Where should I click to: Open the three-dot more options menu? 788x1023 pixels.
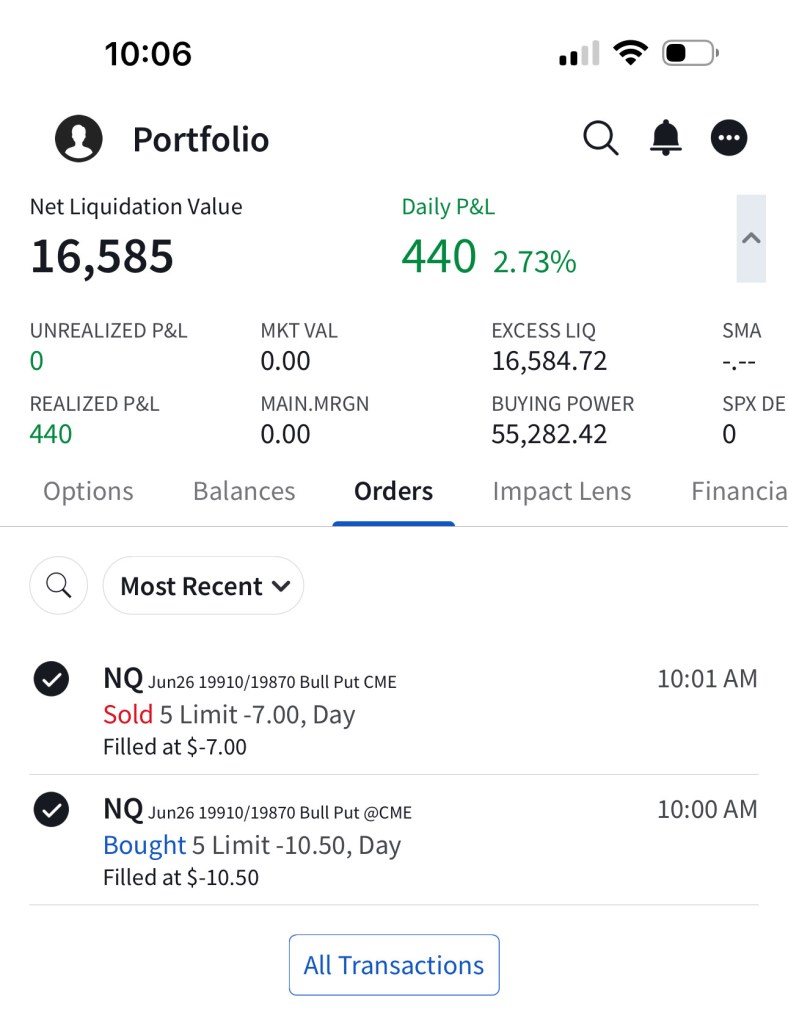pos(729,138)
